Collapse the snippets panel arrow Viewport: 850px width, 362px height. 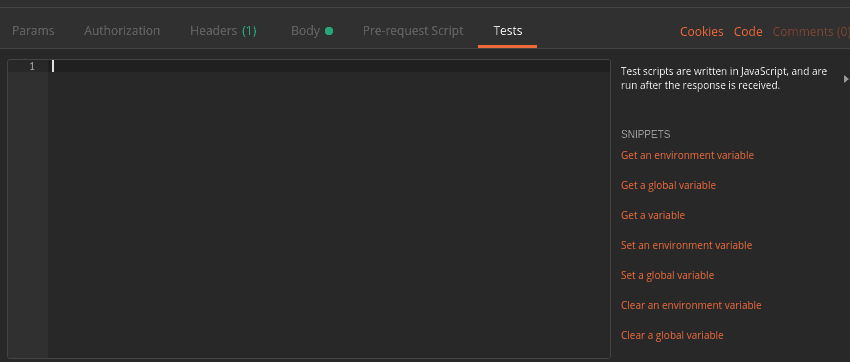click(846, 79)
